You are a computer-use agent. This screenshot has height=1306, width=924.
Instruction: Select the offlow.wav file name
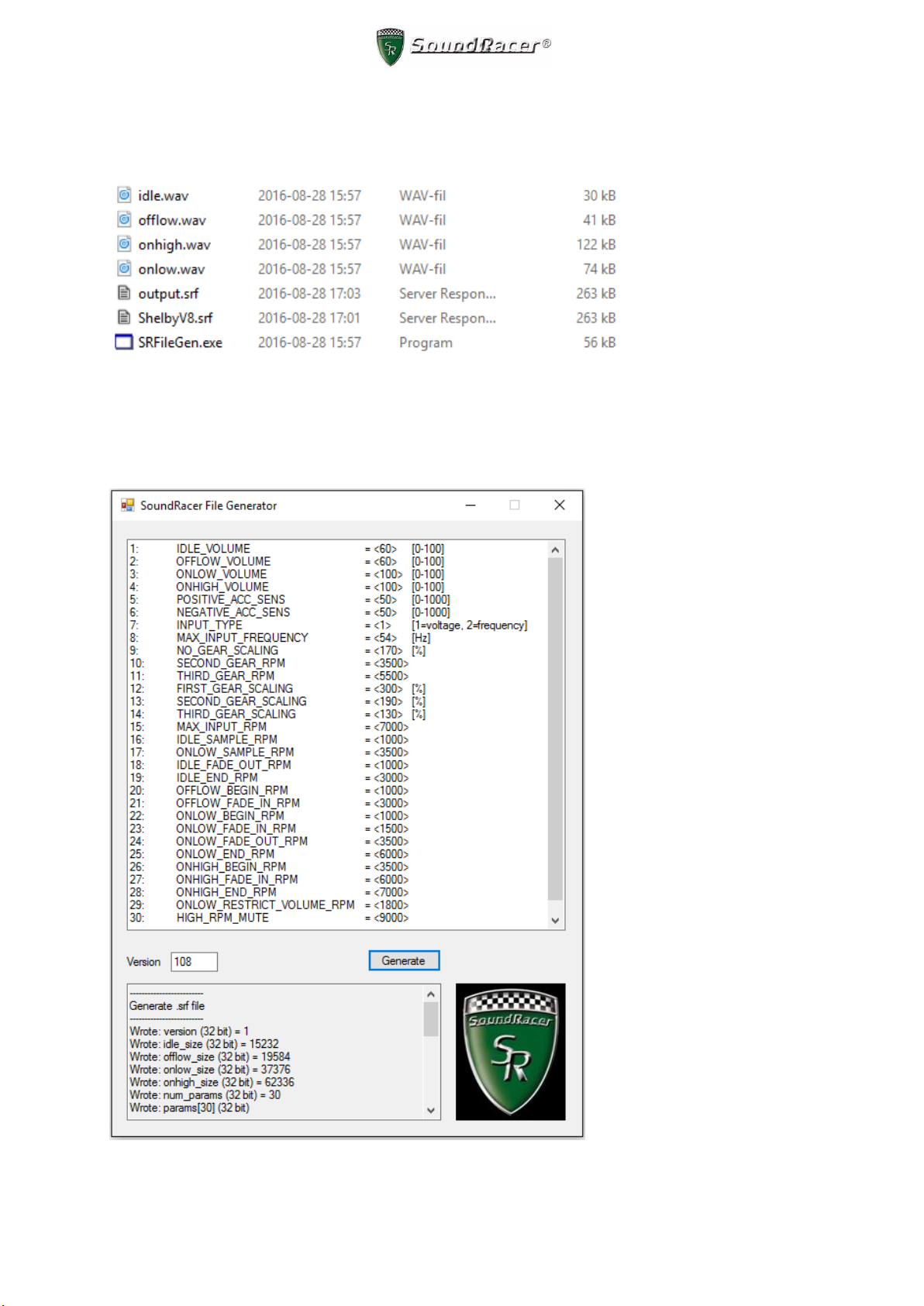[172, 220]
